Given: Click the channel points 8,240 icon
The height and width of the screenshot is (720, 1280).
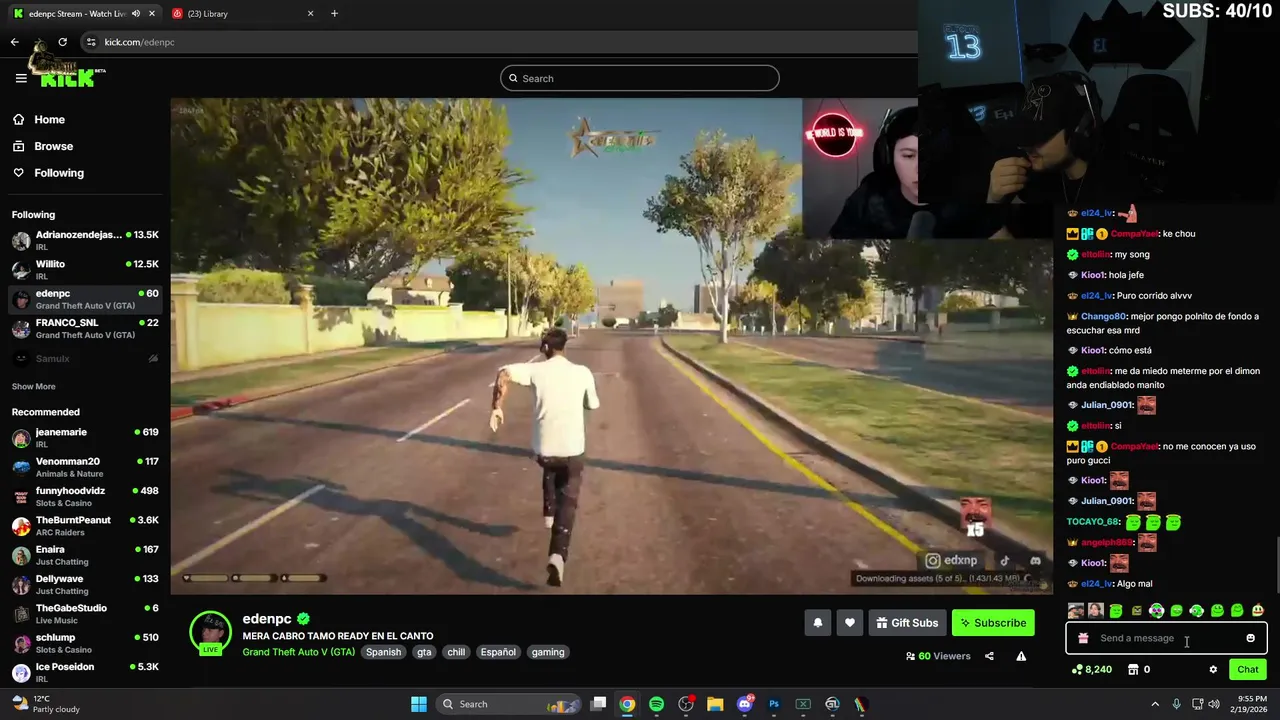Looking at the screenshot, I should [x=1076, y=670].
